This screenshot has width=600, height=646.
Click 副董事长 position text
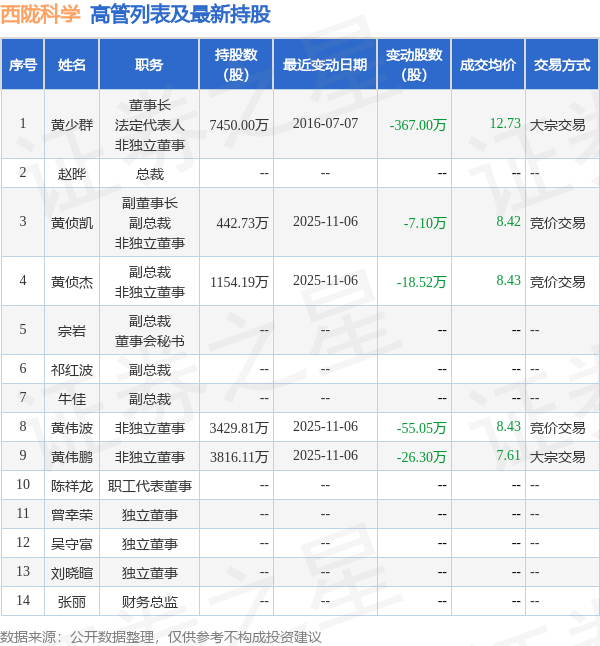pyautogui.click(x=150, y=203)
